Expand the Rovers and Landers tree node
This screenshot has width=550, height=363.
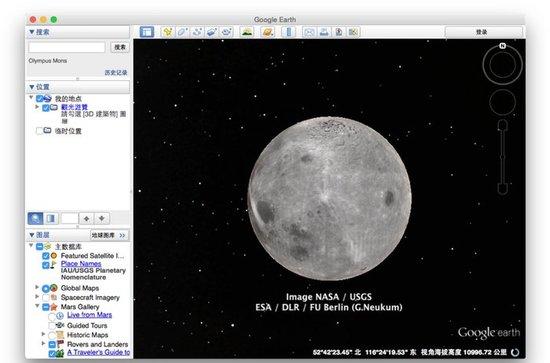[43, 343]
